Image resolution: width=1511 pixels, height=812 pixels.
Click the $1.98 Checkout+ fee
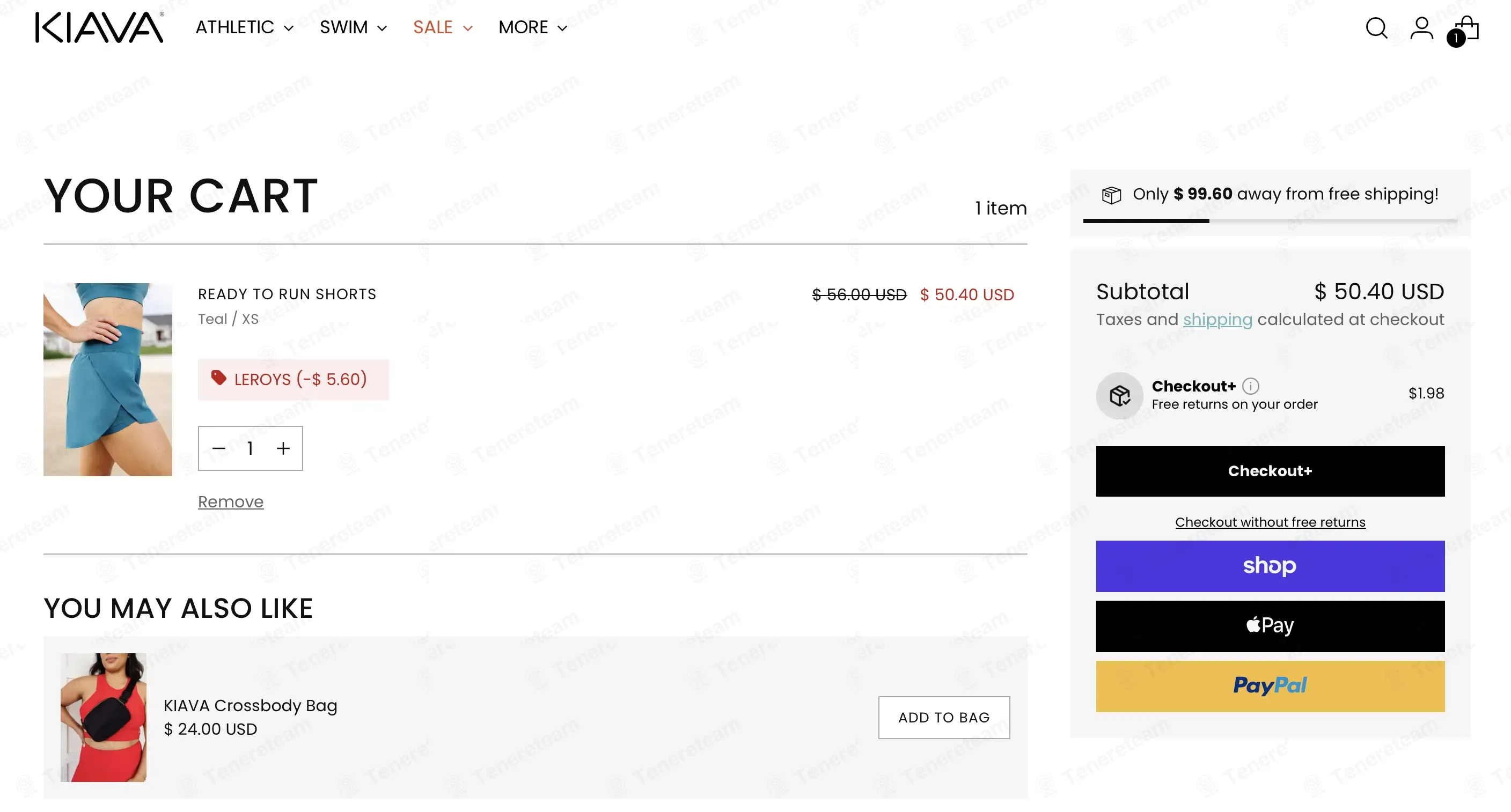[1426, 393]
